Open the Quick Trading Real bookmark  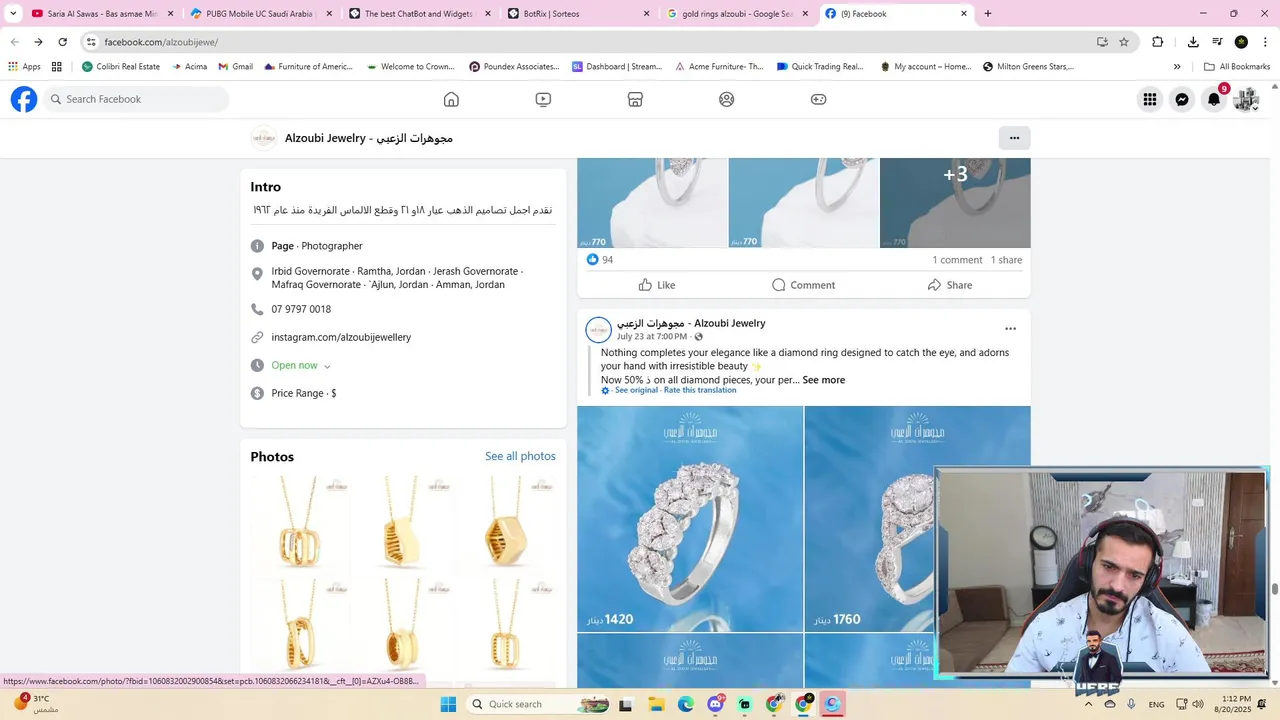pyautogui.click(x=819, y=67)
